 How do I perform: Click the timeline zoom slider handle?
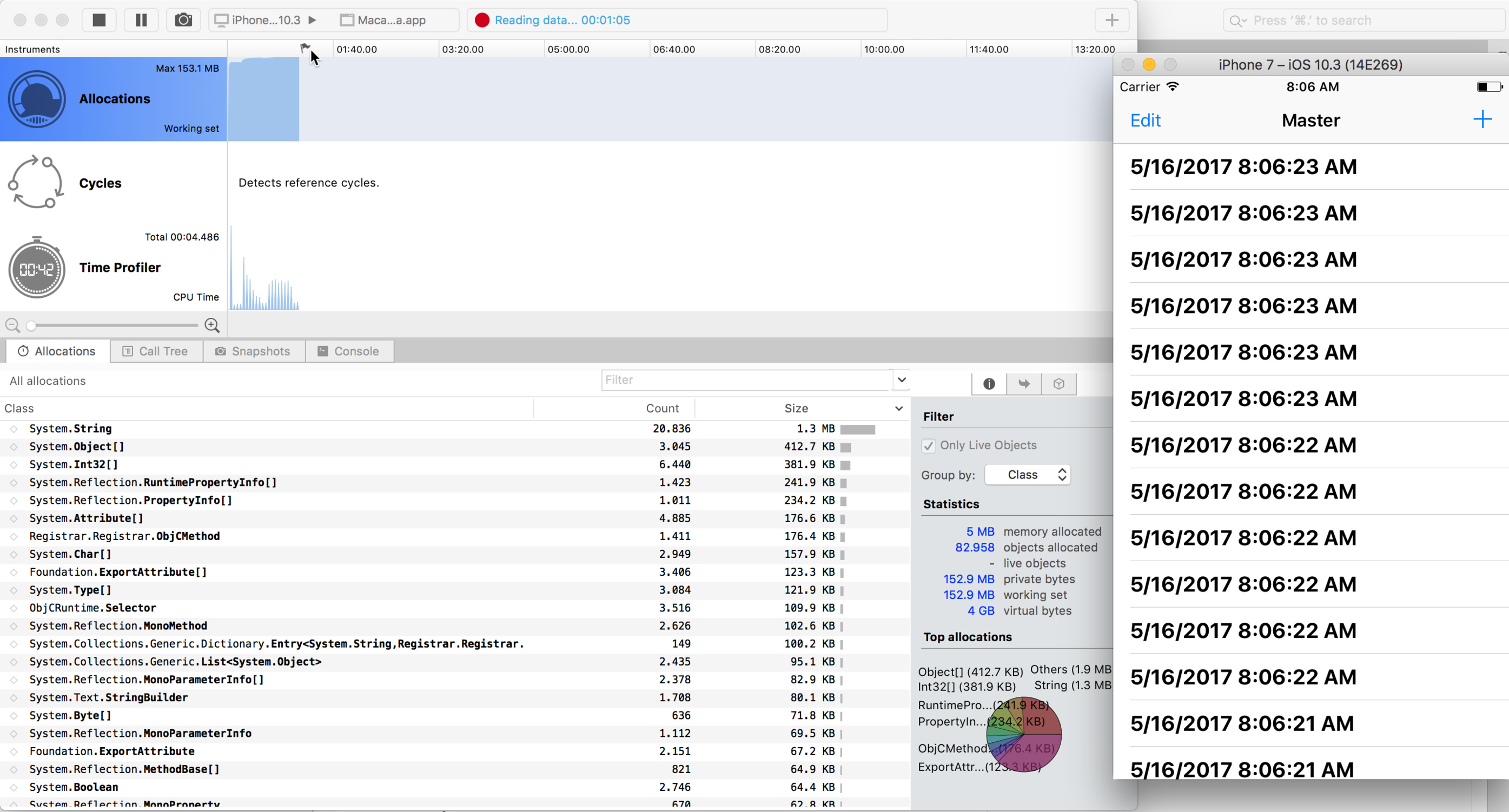click(x=31, y=325)
